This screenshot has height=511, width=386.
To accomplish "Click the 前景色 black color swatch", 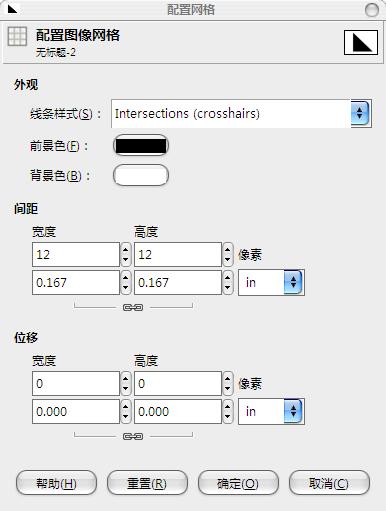I will [x=141, y=146].
